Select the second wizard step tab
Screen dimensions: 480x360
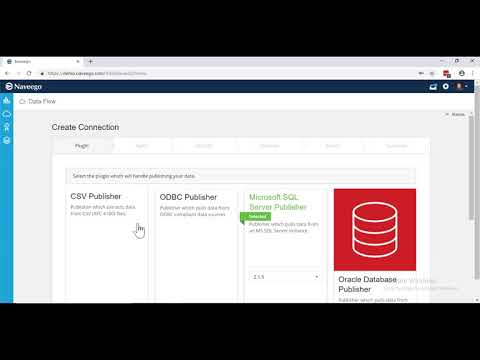[x=142, y=146]
